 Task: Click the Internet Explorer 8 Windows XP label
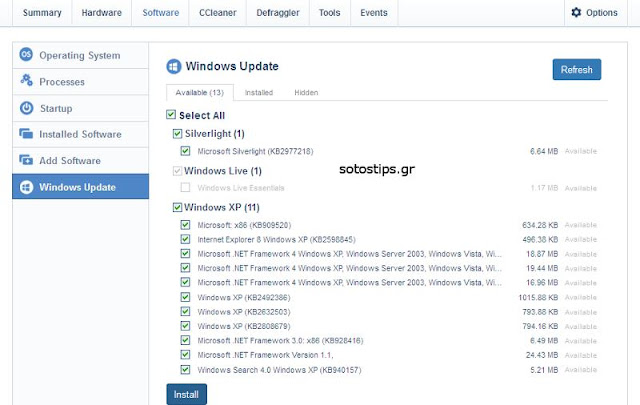pos(276,240)
